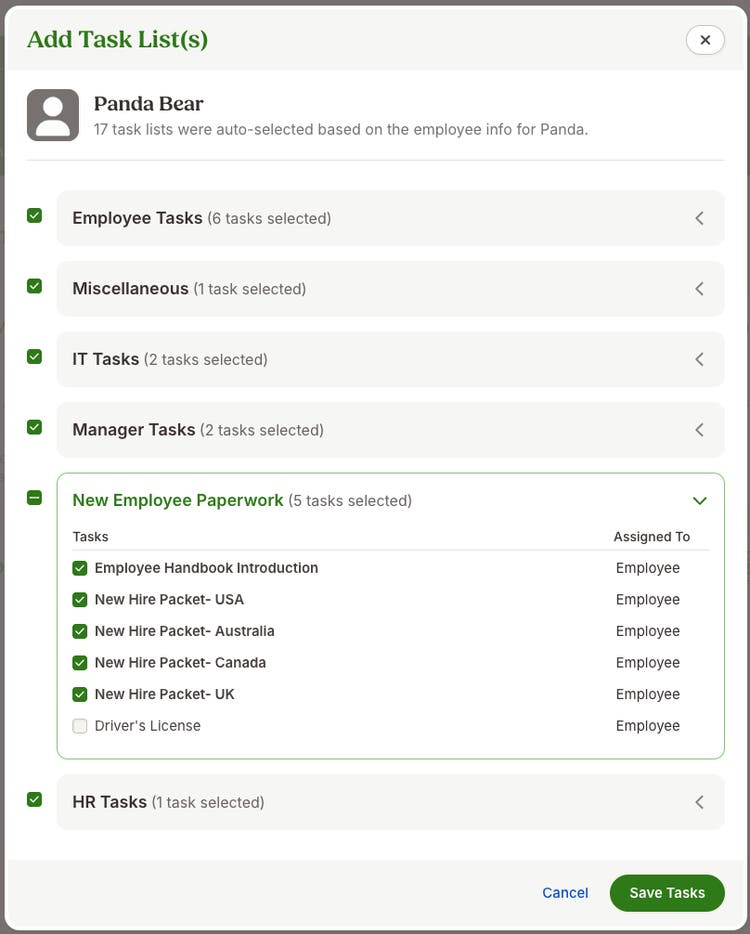Uncheck the Miscellaneous list checkbox

pyautogui.click(x=35, y=286)
